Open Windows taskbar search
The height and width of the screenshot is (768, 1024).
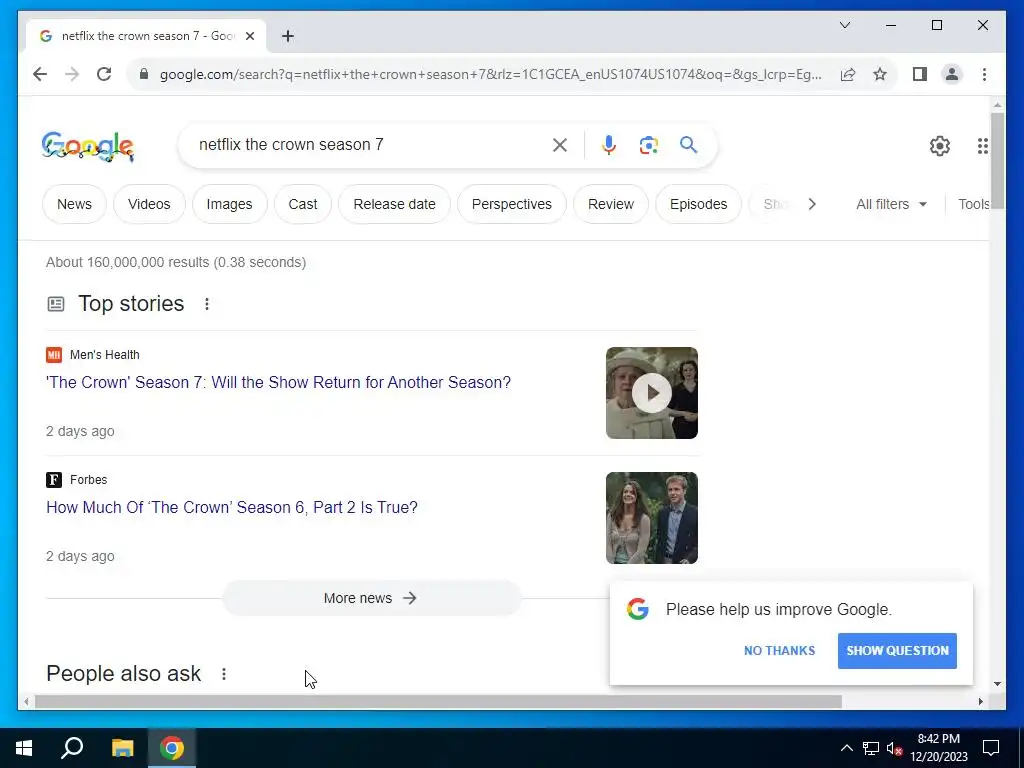[72, 748]
